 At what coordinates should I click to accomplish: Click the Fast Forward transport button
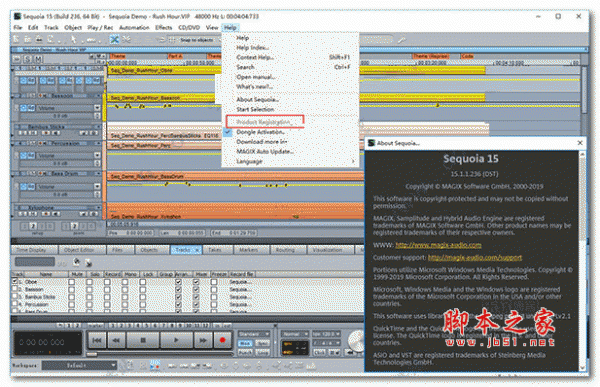point(202,340)
